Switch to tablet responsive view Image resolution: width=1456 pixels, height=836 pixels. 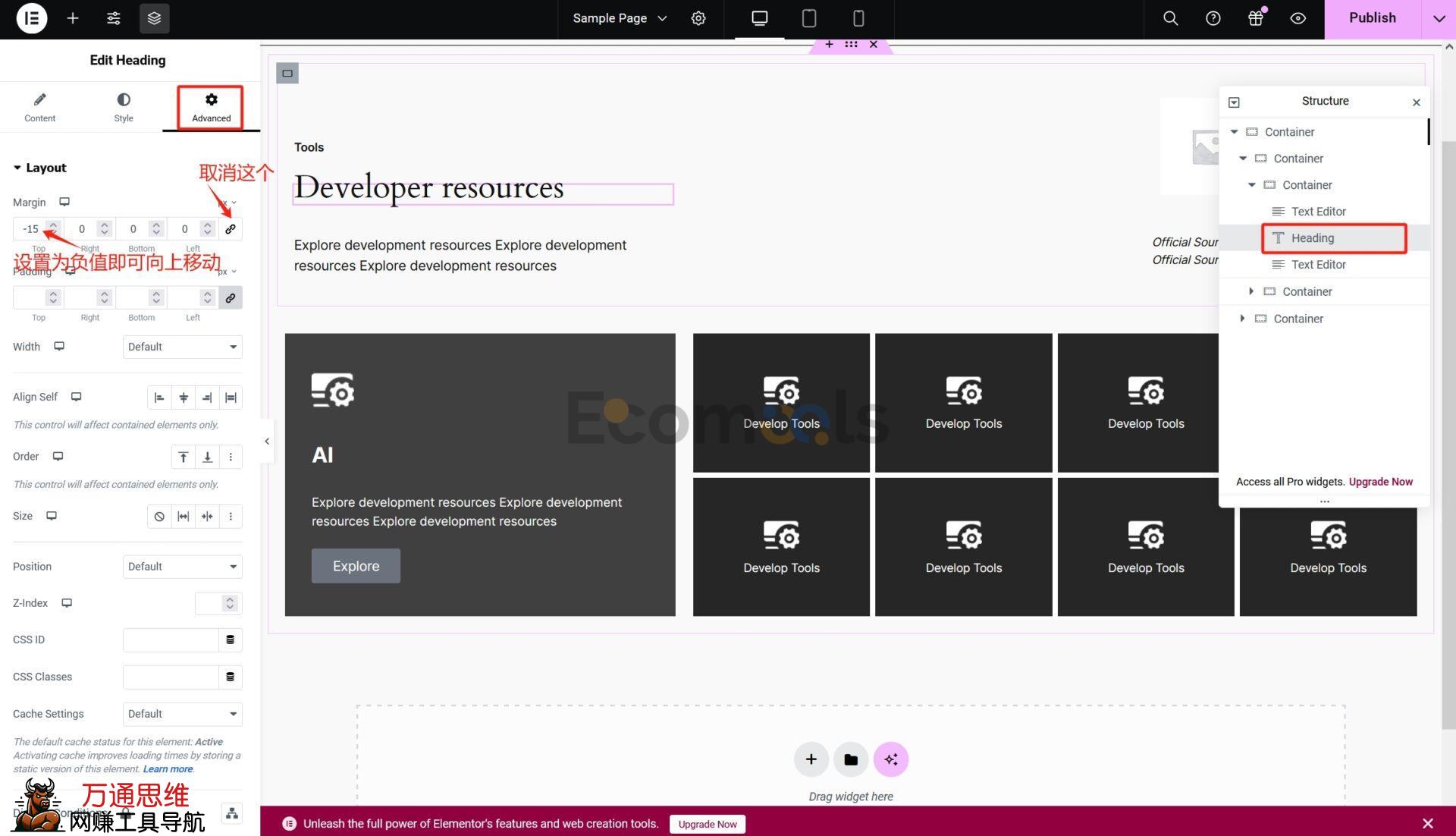pyautogui.click(x=809, y=18)
